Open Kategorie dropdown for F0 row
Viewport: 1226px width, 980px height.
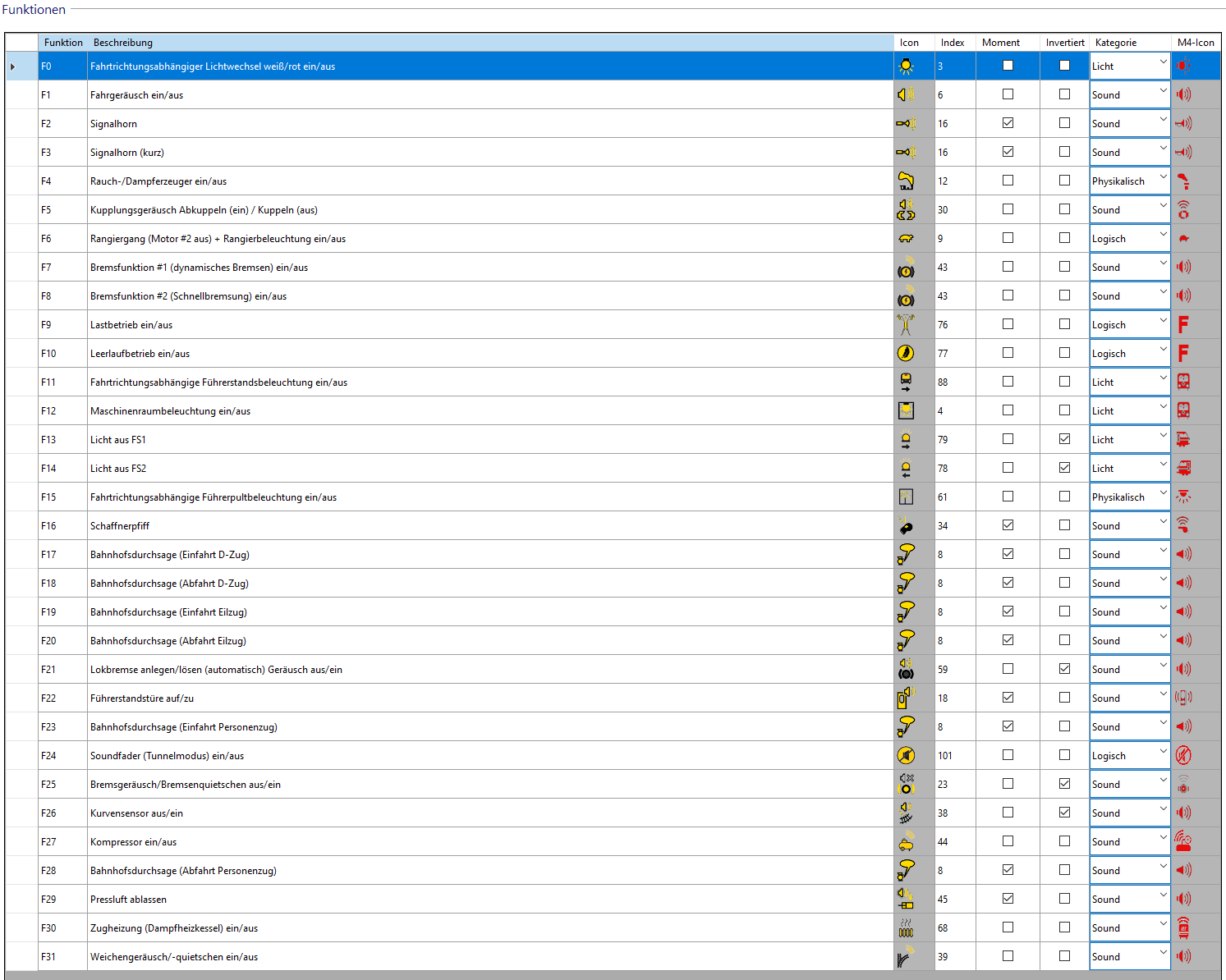(x=1163, y=65)
